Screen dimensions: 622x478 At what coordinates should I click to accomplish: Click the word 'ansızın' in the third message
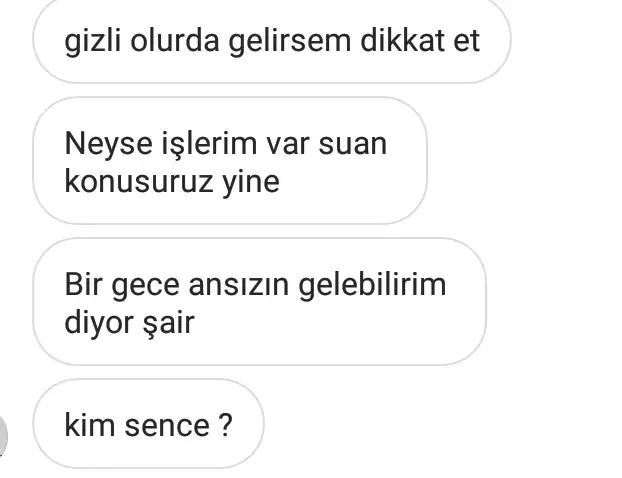pos(239,286)
